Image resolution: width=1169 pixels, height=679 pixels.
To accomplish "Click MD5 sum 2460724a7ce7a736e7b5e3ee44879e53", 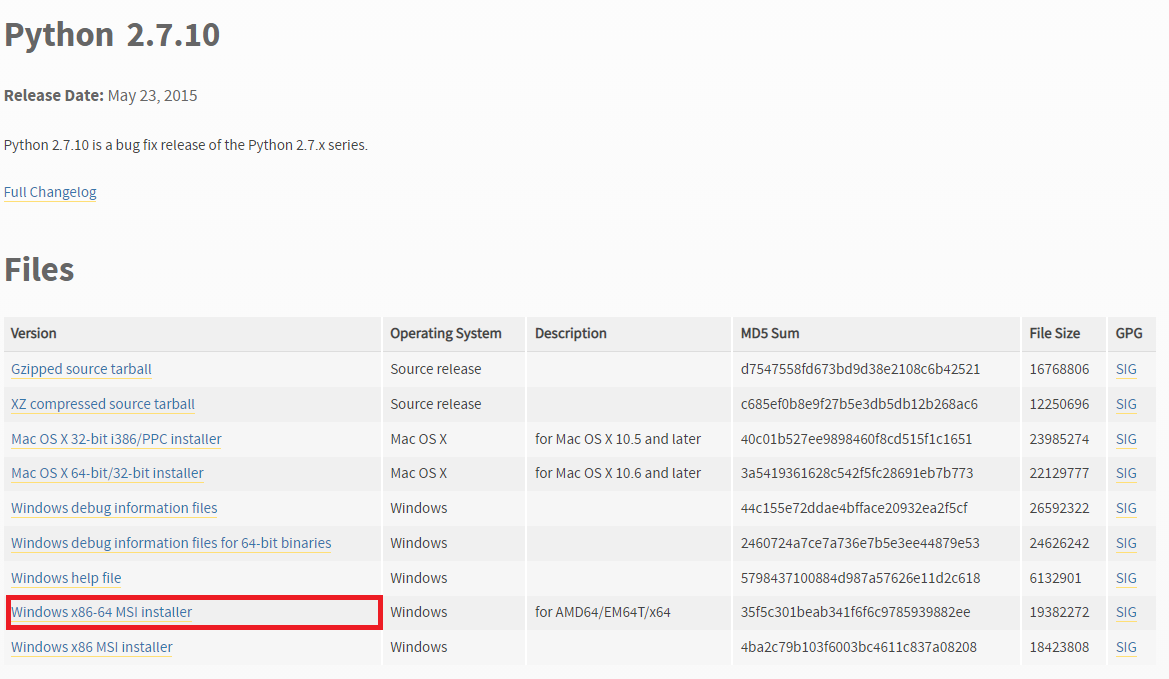I will (860, 543).
